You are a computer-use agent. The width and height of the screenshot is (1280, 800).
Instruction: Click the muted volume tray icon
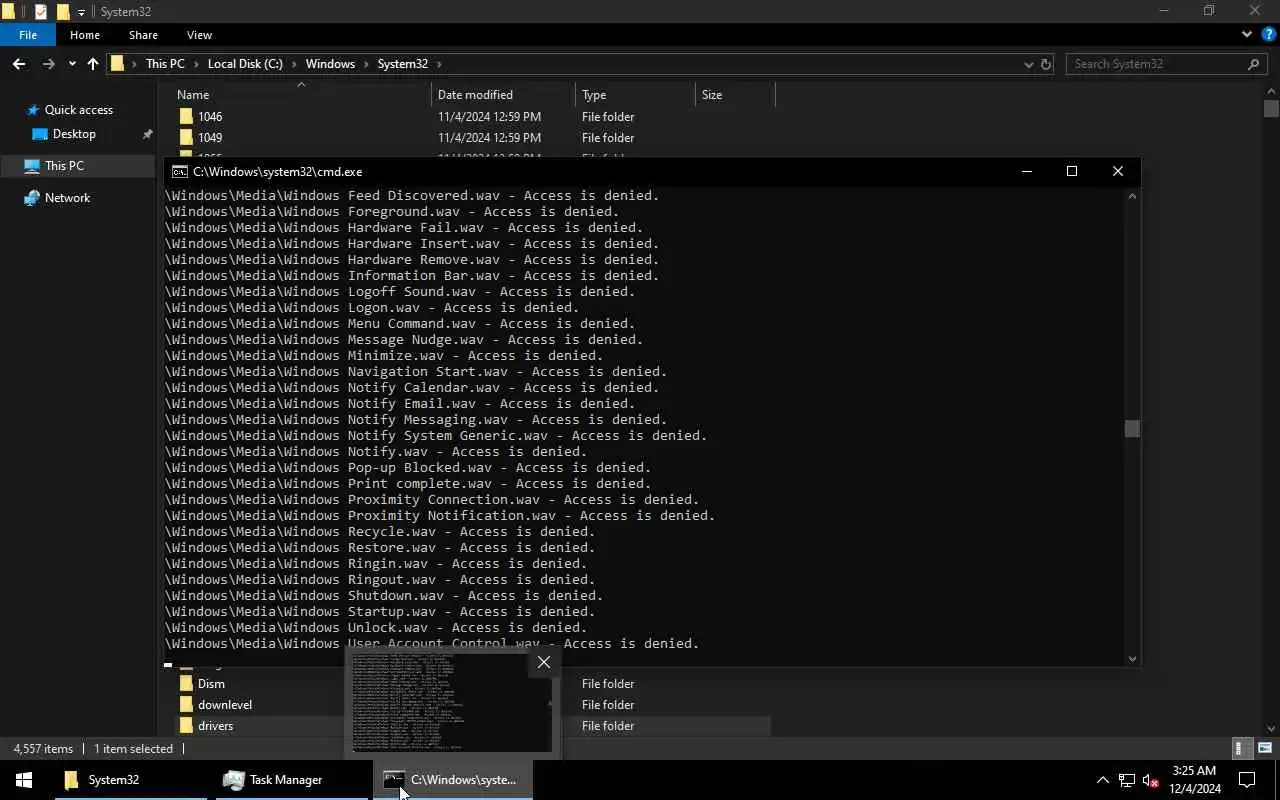click(1150, 780)
